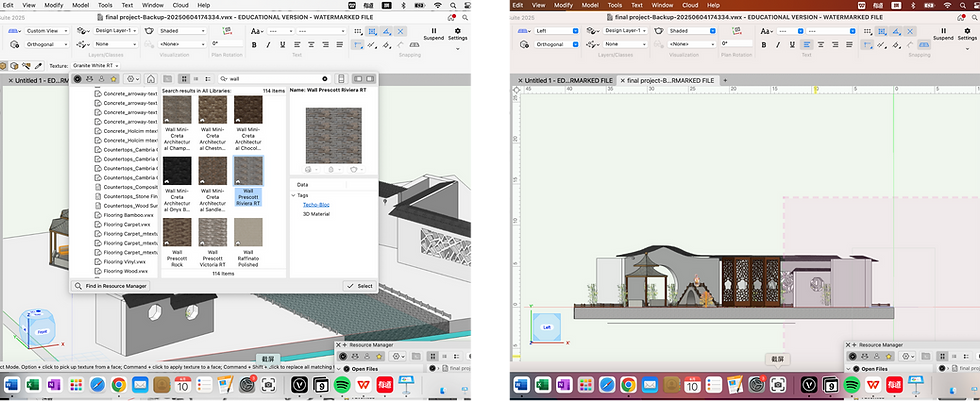Open Design Layer-1 dropdown in Left view window
Viewport: 980px width, 401px height.
tap(625, 31)
